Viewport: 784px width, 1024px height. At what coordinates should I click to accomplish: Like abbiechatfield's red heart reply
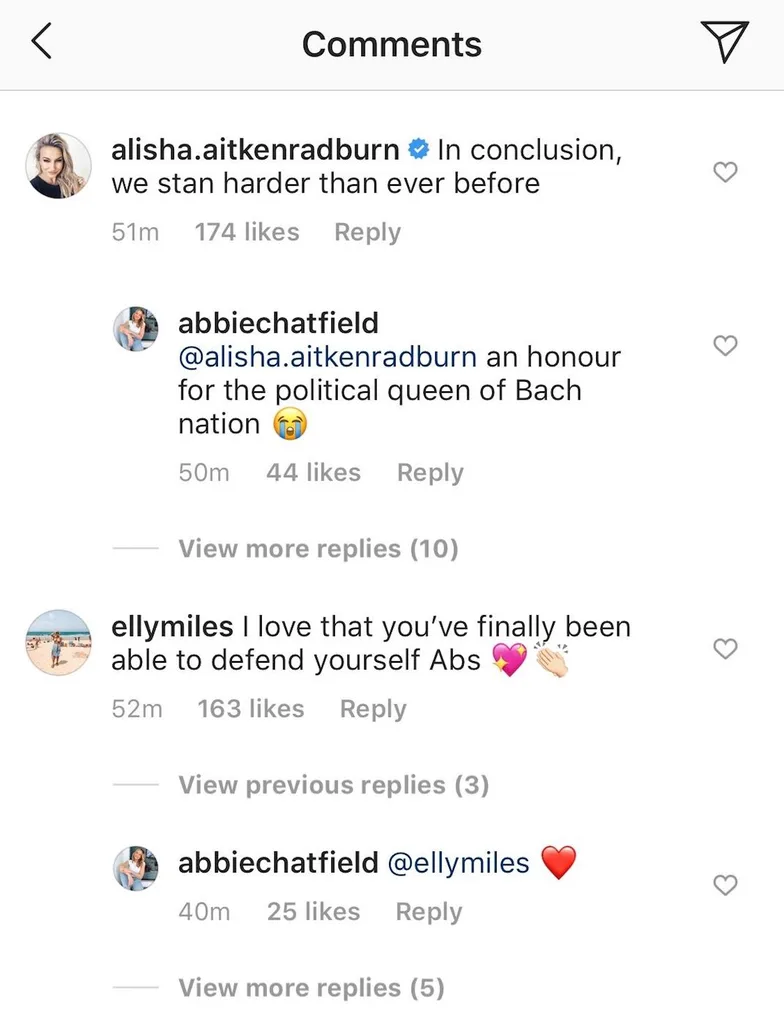(x=725, y=885)
